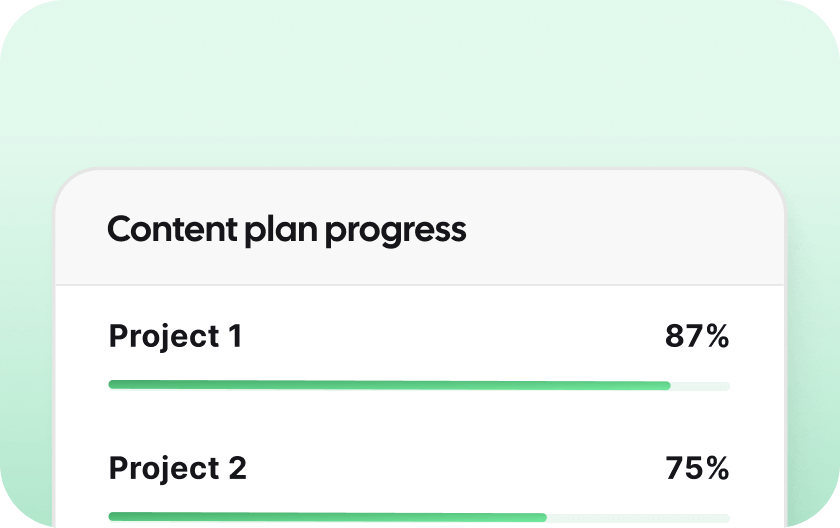Screen dimensions: 840x528
Task: Click the green background left of the card
Action: [26, 350]
